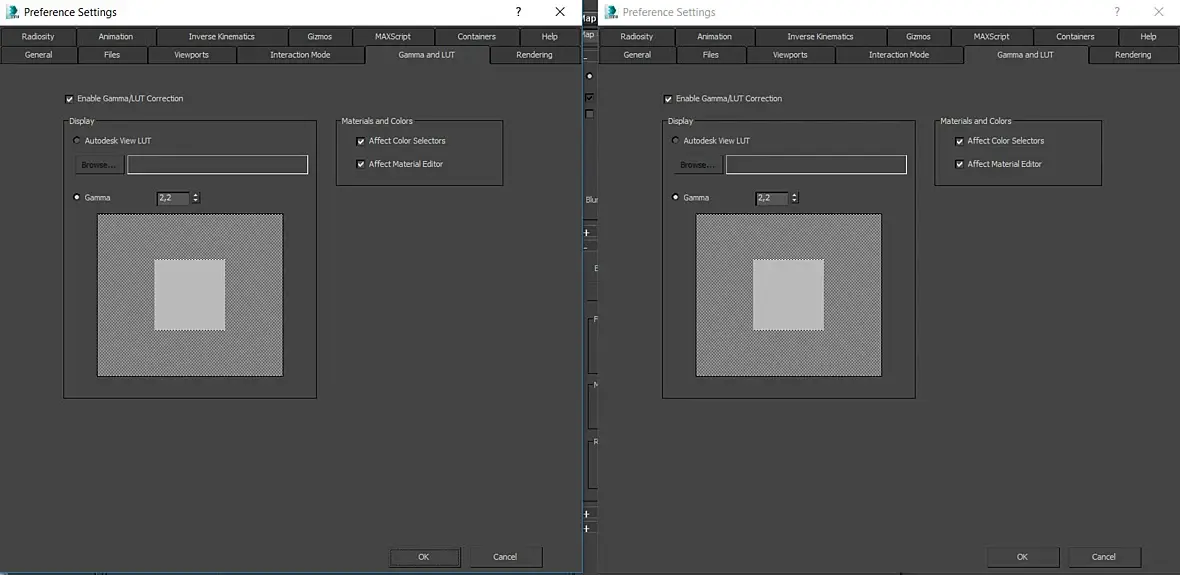Click the gamma calibration gray square in the left dialog
This screenshot has height=575, width=1180.
[x=190, y=295]
